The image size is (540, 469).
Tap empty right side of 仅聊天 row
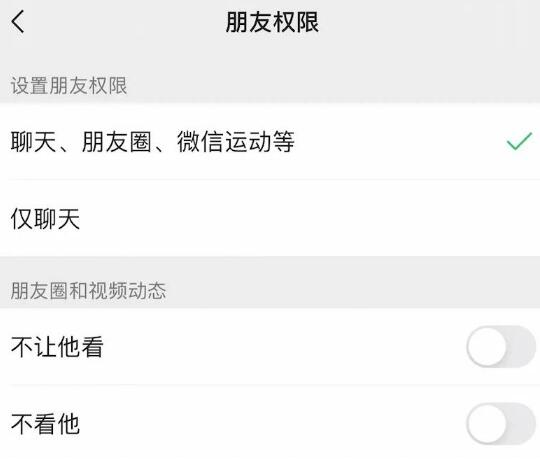click(x=310, y=218)
